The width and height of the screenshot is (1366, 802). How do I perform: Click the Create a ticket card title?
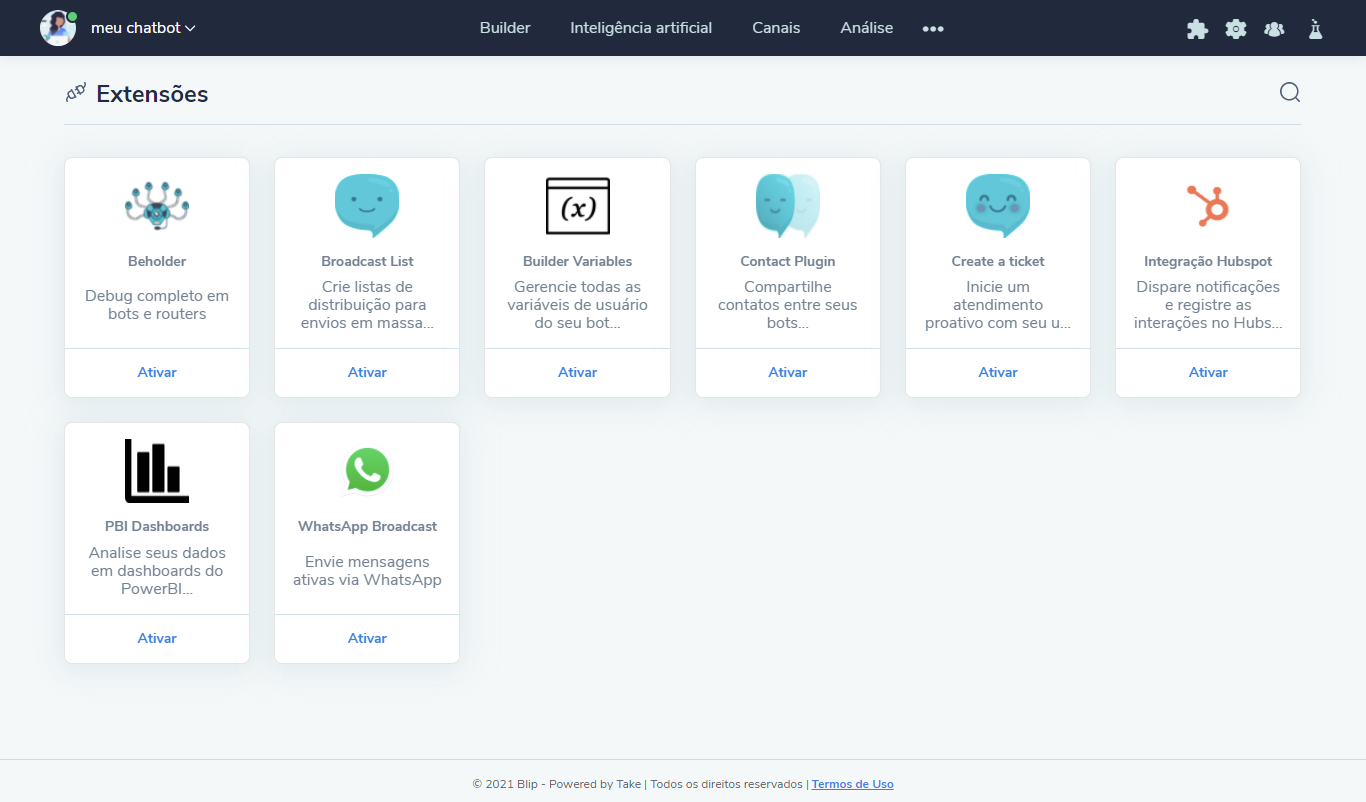(998, 261)
